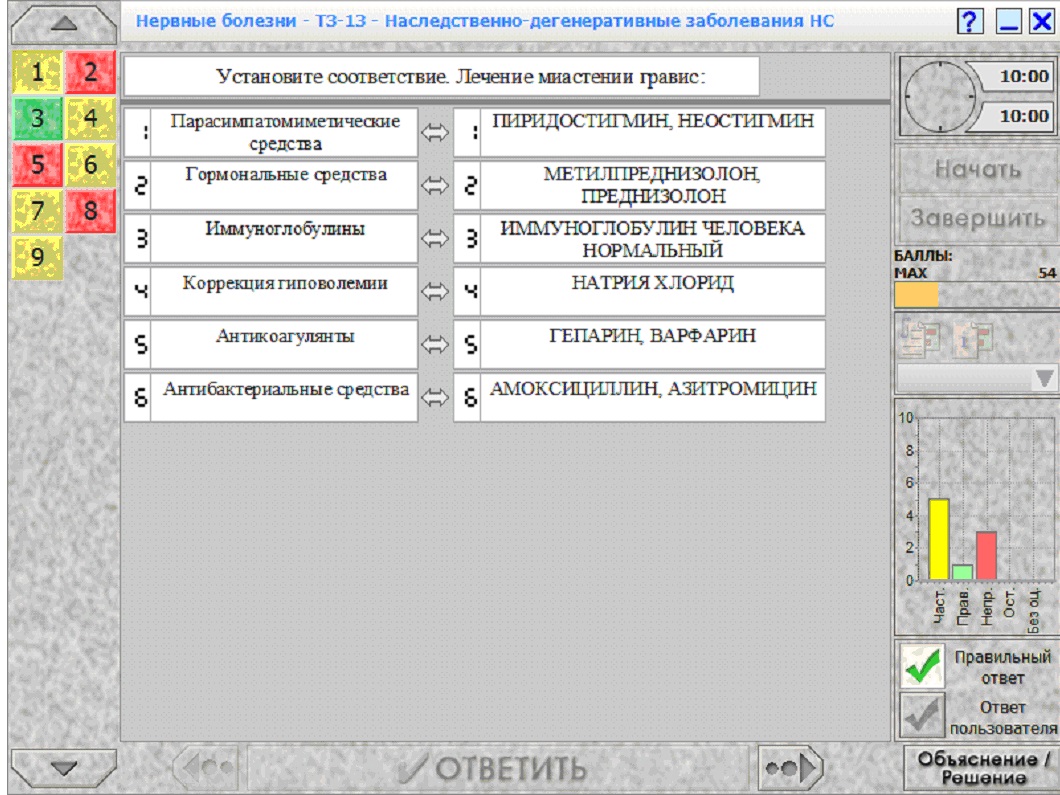Minimize the test window

click(x=1008, y=22)
